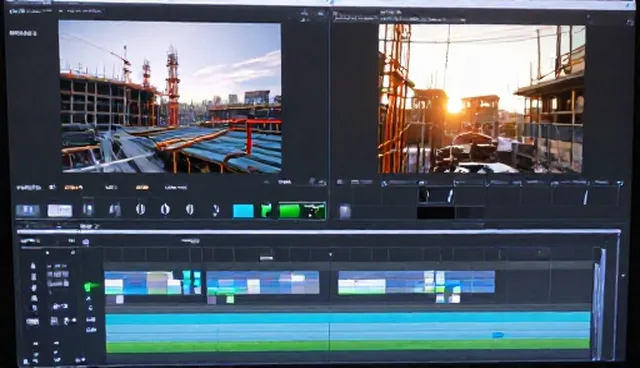
Task: Click the topmost tool icon in the timeline tool column
Action: click(33, 266)
